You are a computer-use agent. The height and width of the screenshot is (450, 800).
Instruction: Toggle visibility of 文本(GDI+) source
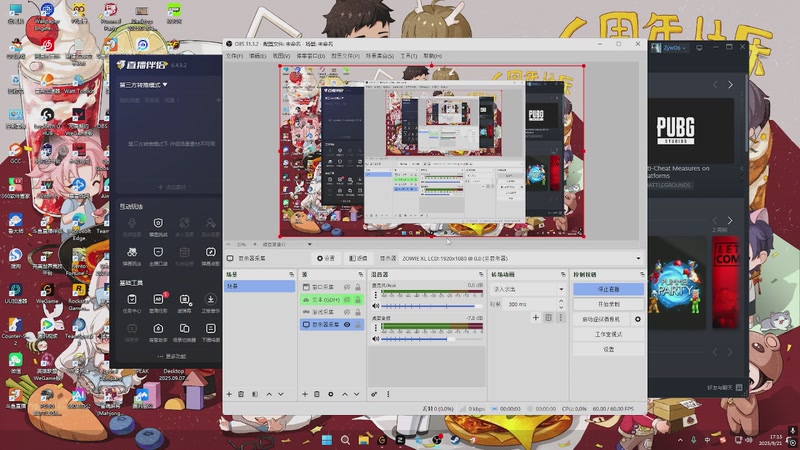(347, 299)
